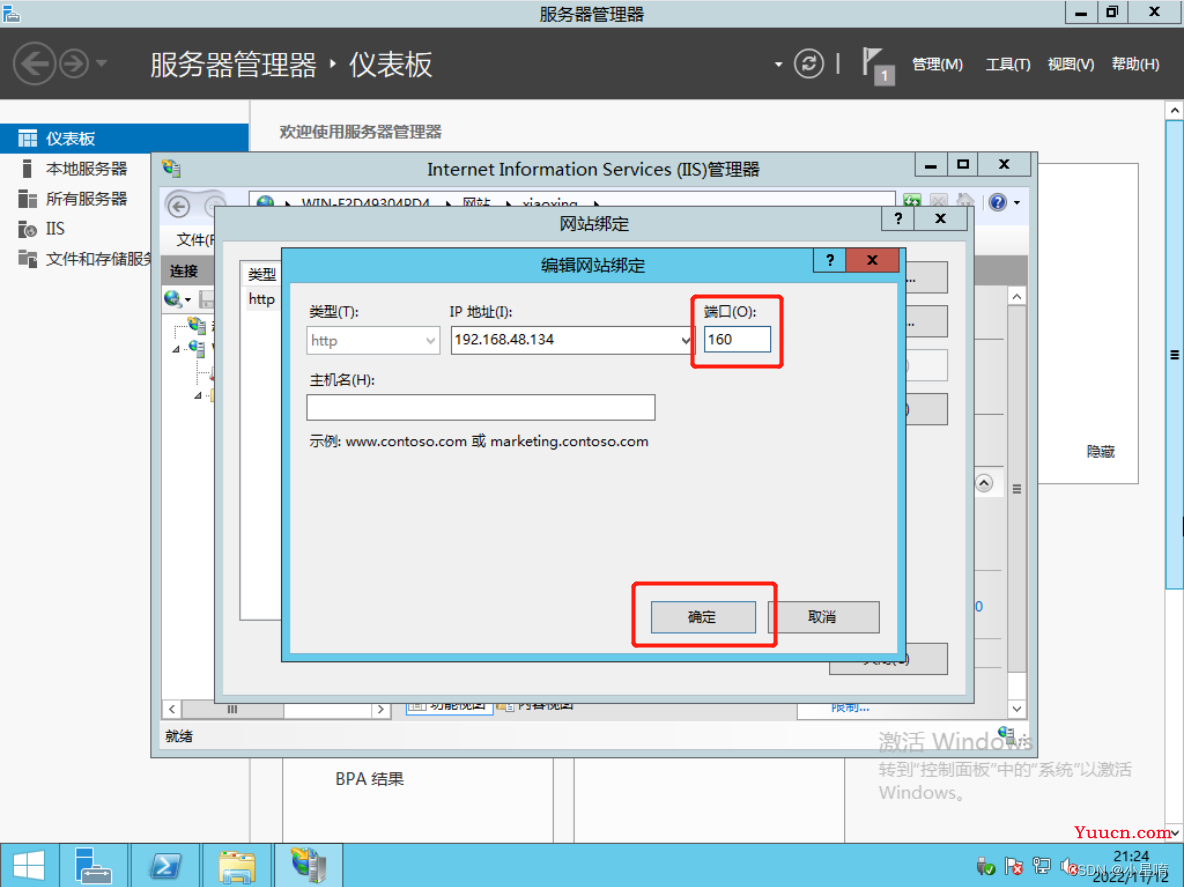Viewport: 1184px width, 887px height.
Task: Click the Server Manager title icon
Action: pos(11,13)
